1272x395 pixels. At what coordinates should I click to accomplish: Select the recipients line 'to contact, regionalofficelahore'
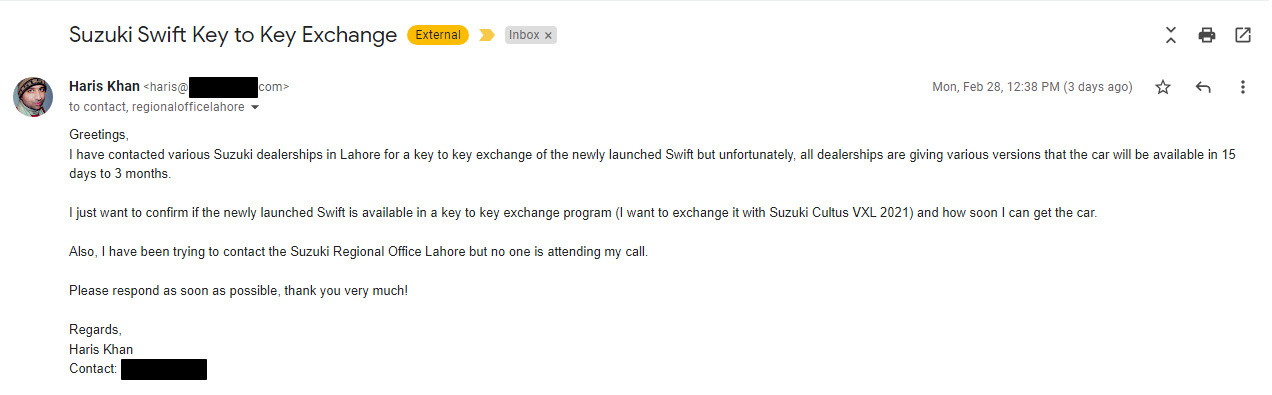tap(156, 107)
